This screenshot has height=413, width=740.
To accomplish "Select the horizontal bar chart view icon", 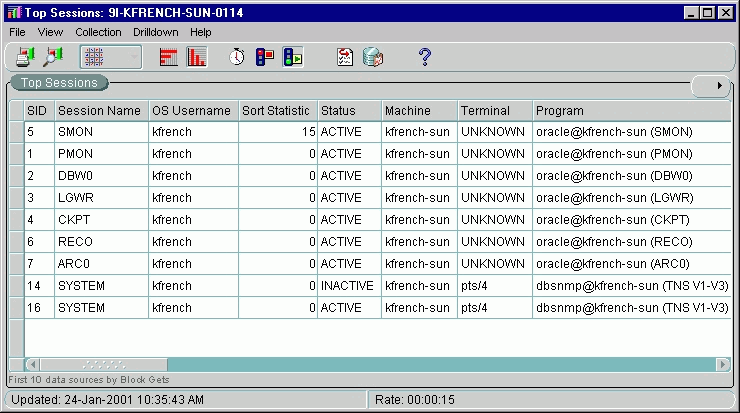I will [x=169, y=57].
